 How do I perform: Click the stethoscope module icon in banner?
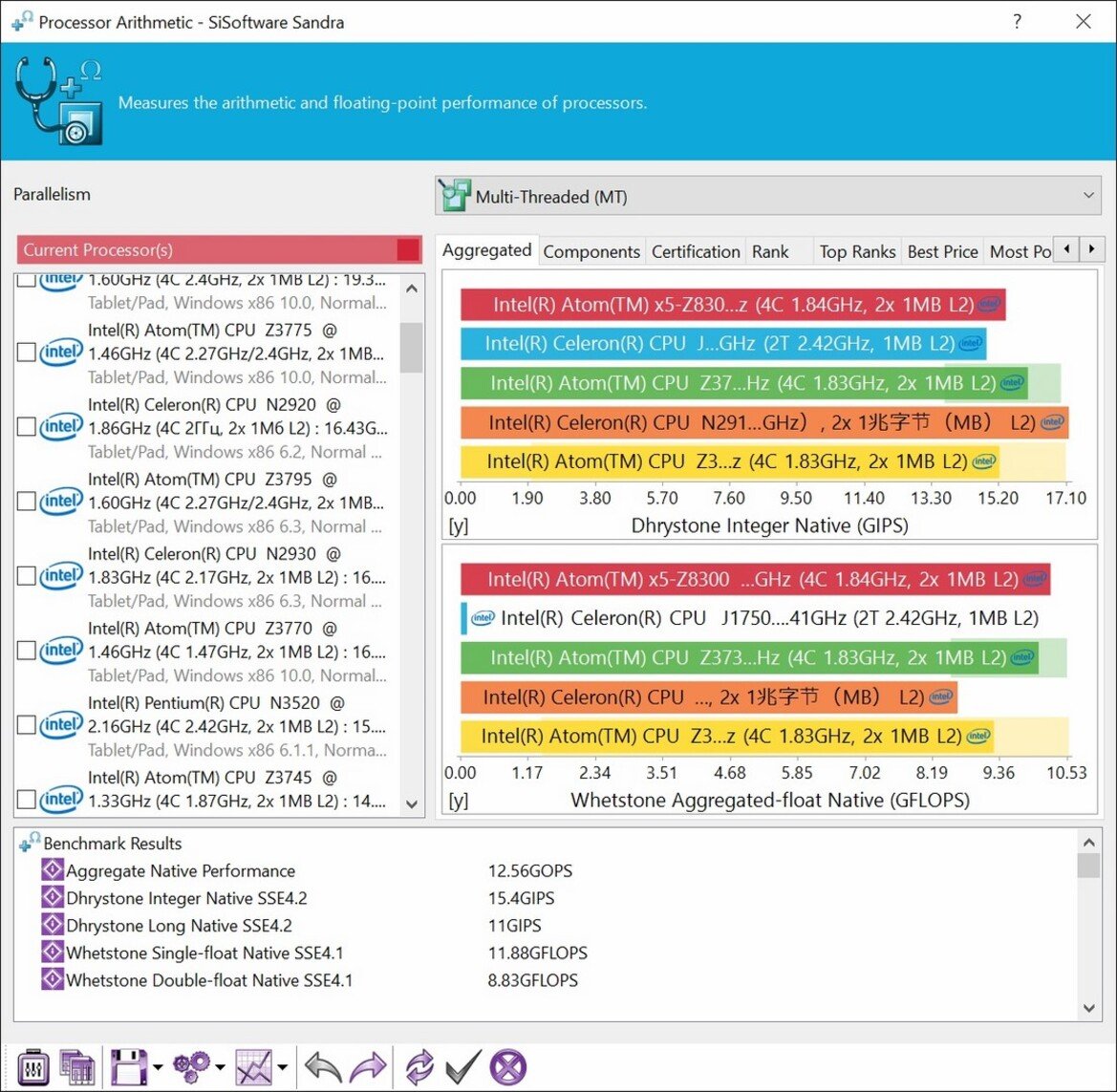(58, 101)
